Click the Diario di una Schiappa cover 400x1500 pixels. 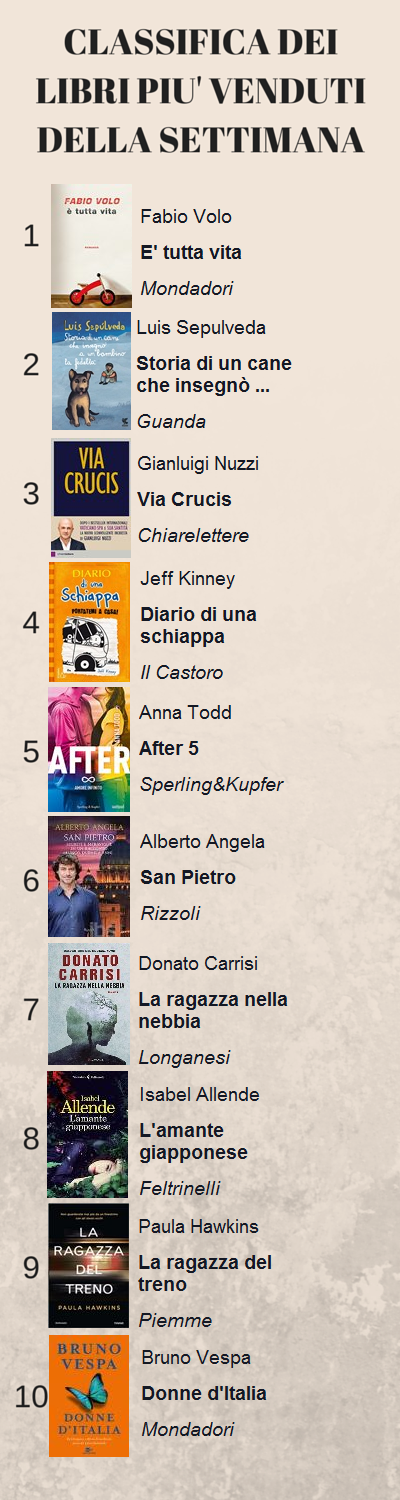click(89, 622)
